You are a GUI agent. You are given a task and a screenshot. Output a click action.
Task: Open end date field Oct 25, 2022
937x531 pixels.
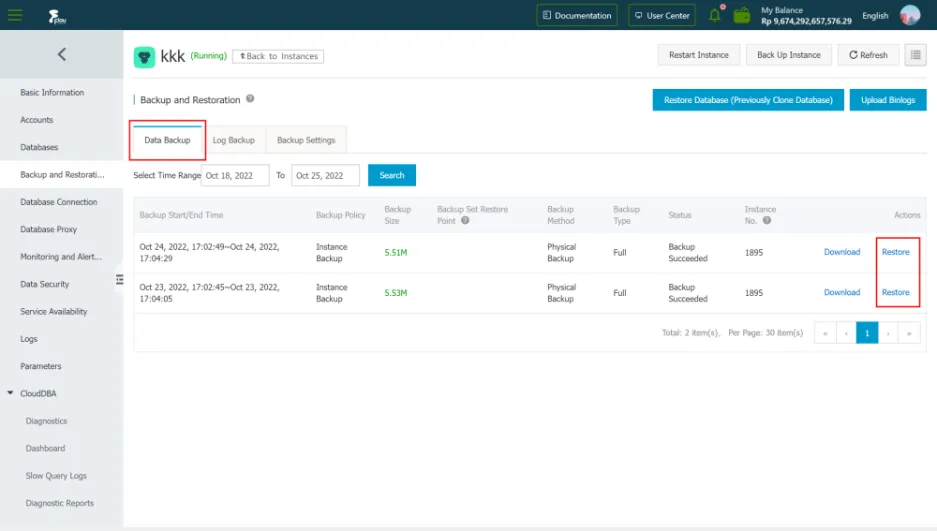pyautogui.click(x=326, y=175)
